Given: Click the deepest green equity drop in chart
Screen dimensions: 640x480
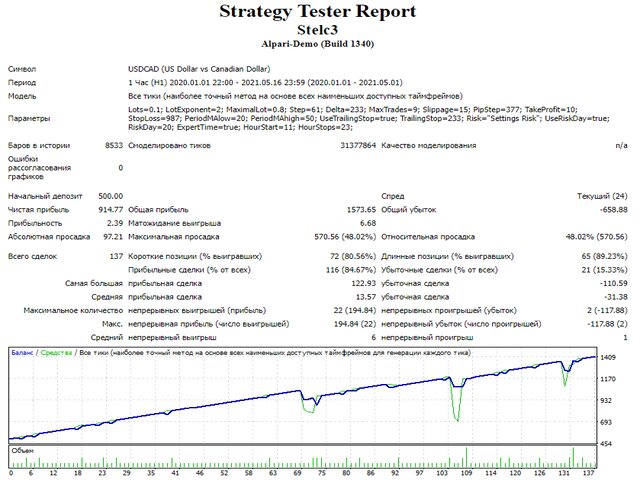Looking at the screenshot, I should pos(457,418).
